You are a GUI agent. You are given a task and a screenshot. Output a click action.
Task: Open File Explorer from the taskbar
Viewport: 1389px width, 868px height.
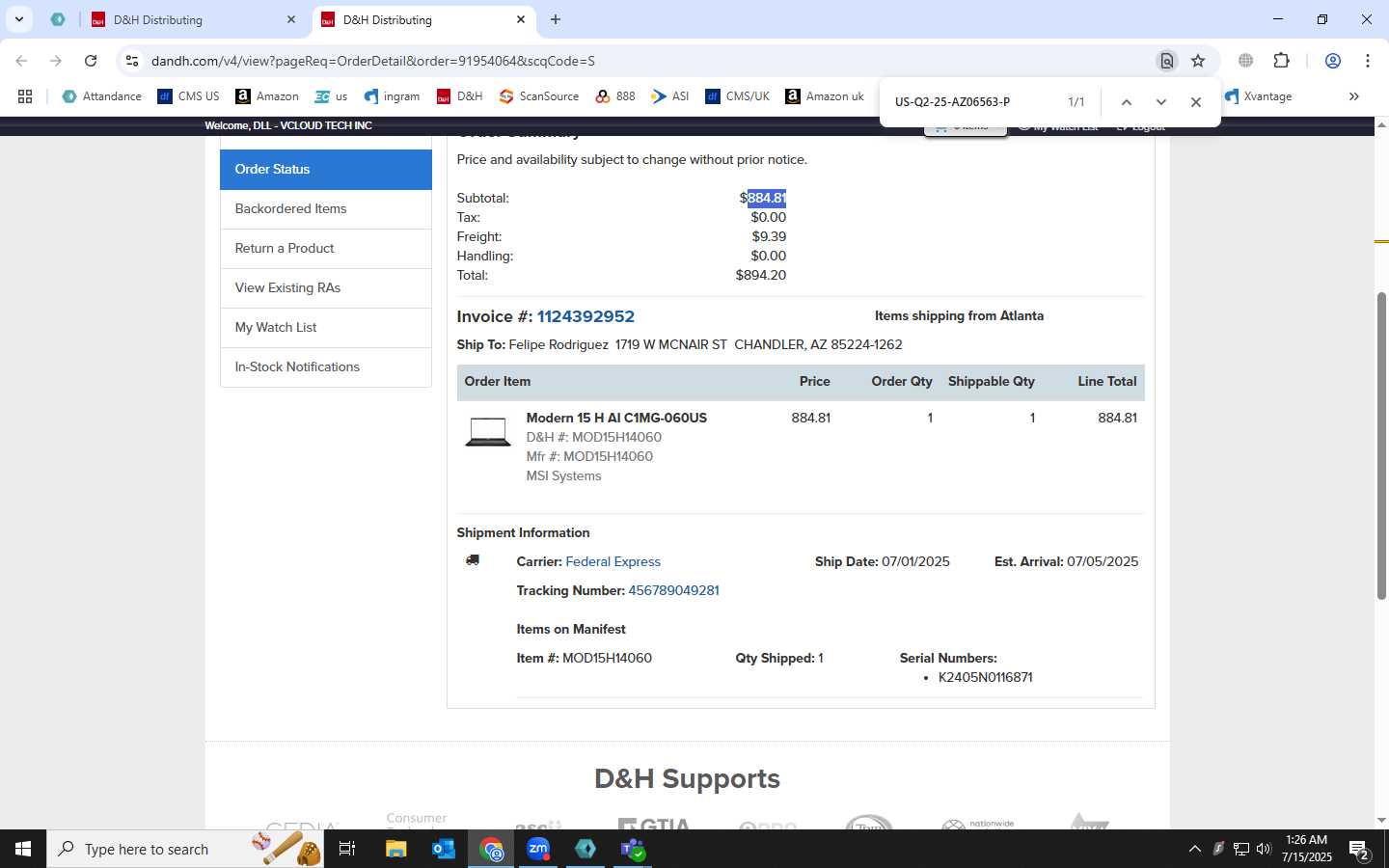point(396,849)
